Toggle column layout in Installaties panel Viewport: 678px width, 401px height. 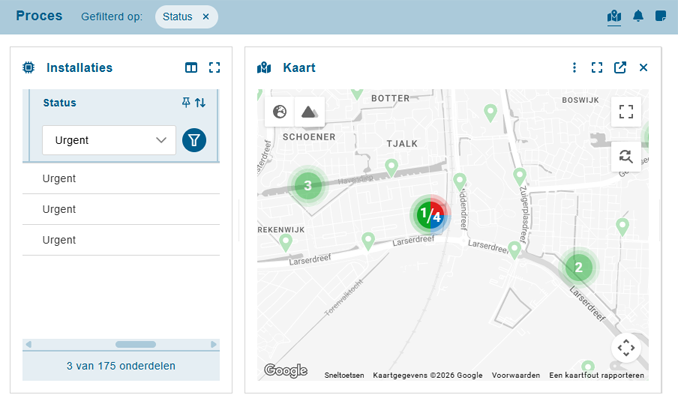point(191,68)
